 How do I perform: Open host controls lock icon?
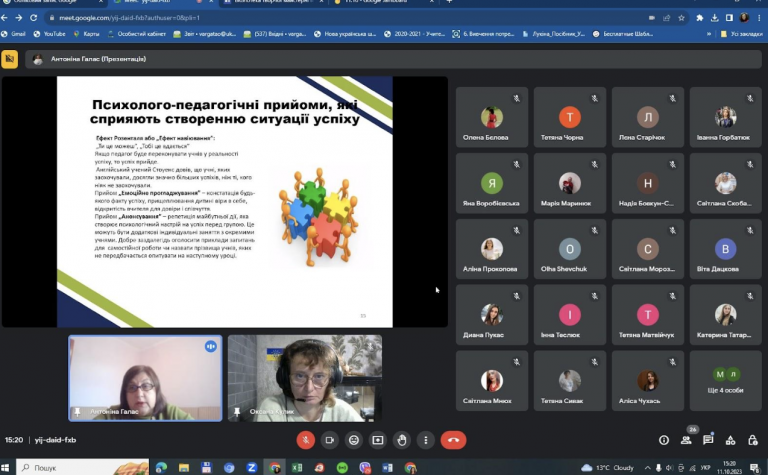tap(753, 440)
